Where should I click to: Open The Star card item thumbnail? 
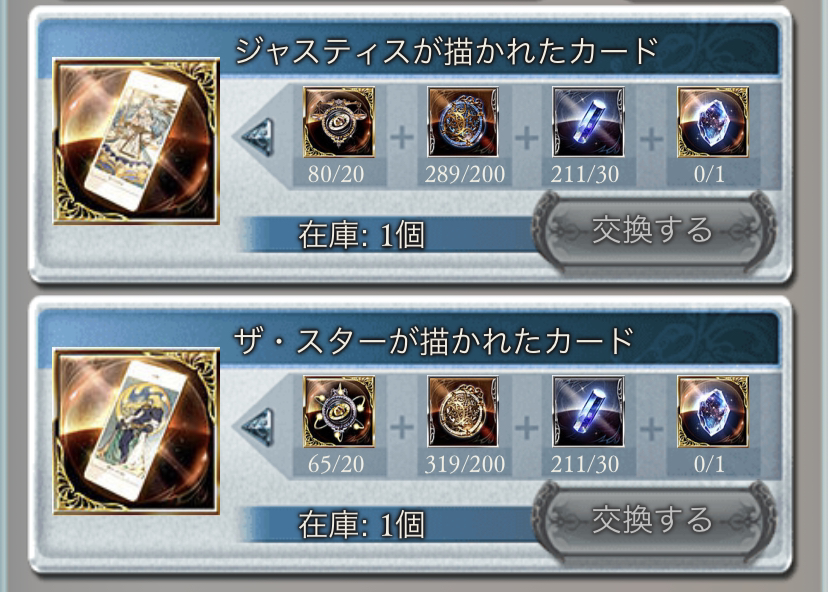136,431
